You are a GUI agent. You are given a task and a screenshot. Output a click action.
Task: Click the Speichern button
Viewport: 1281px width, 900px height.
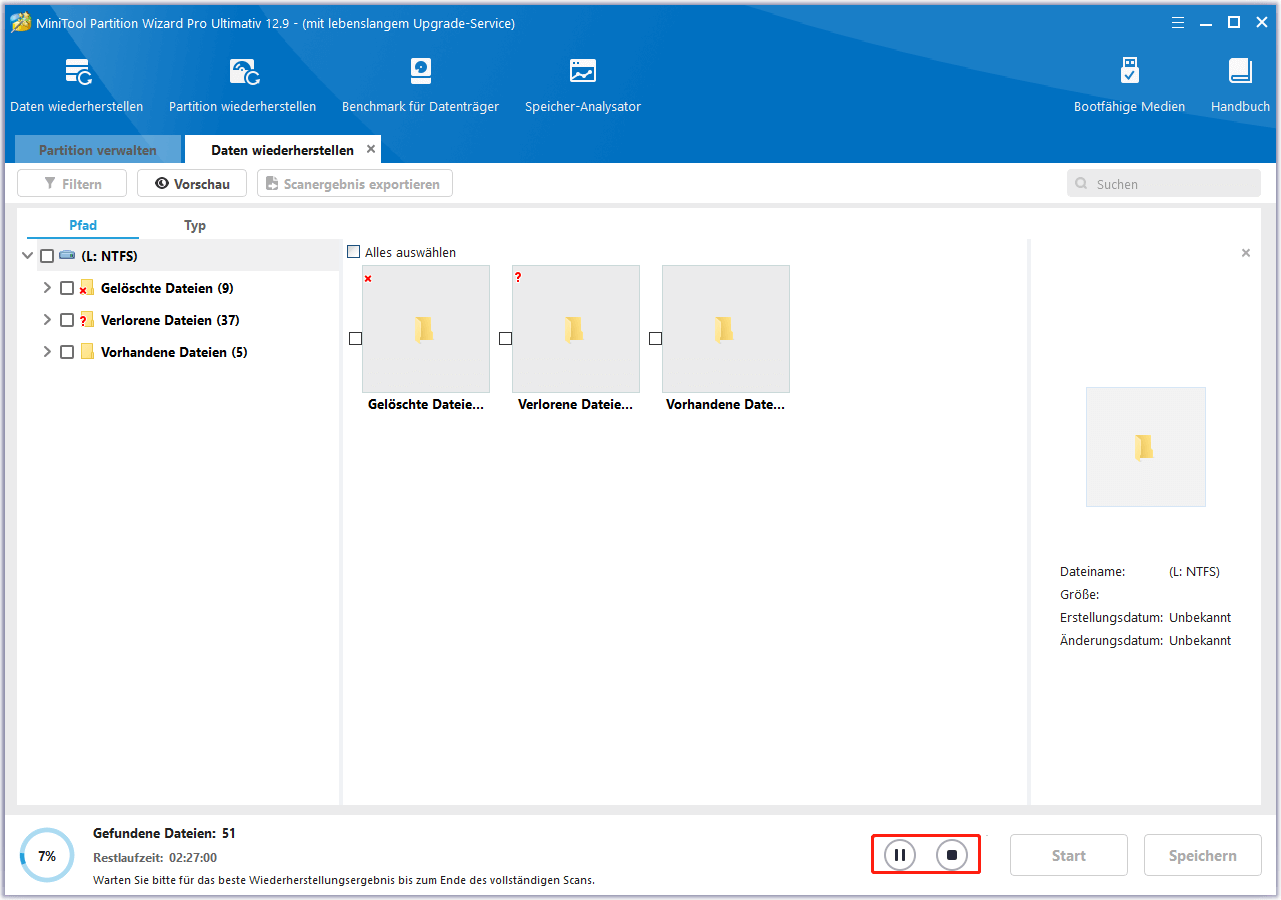pos(1203,855)
